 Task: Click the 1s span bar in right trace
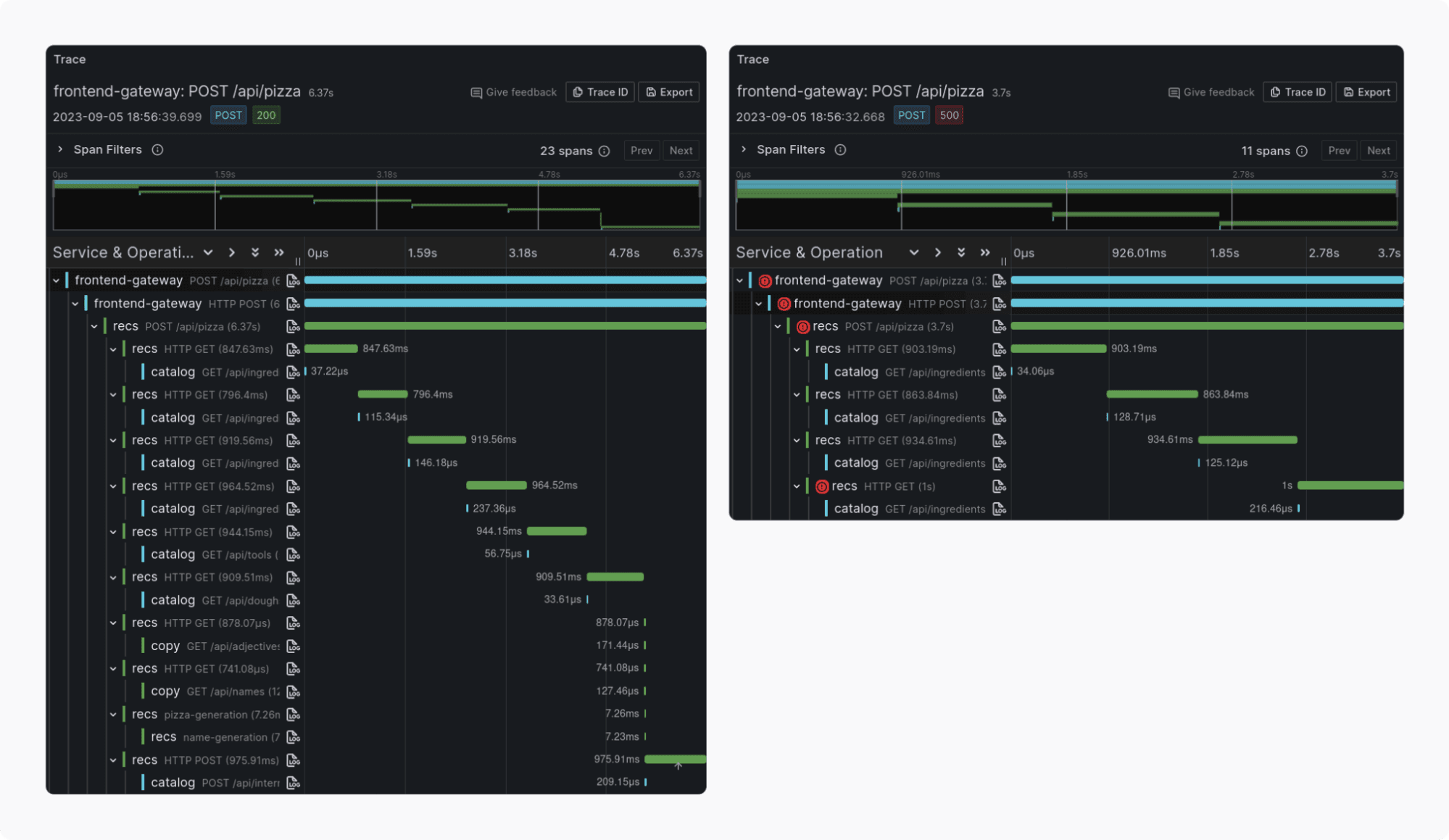pyautogui.click(x=1350, y=485)
